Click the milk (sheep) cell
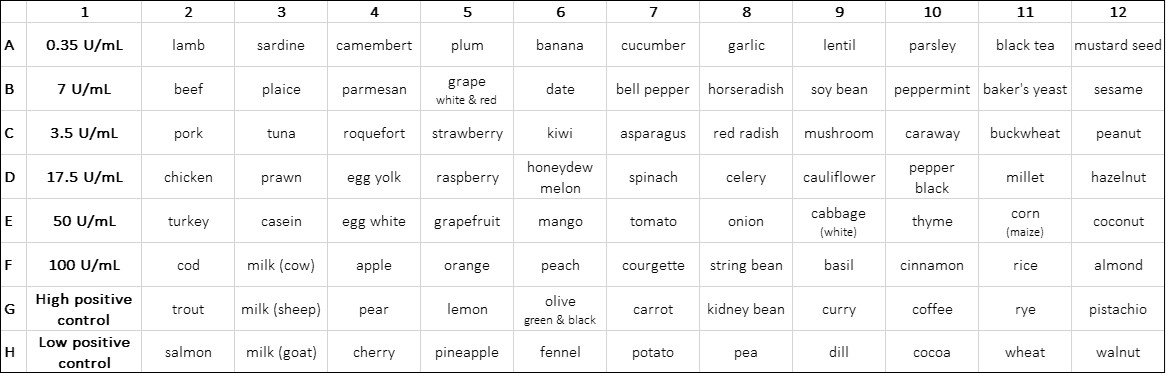 pos(280,309)
